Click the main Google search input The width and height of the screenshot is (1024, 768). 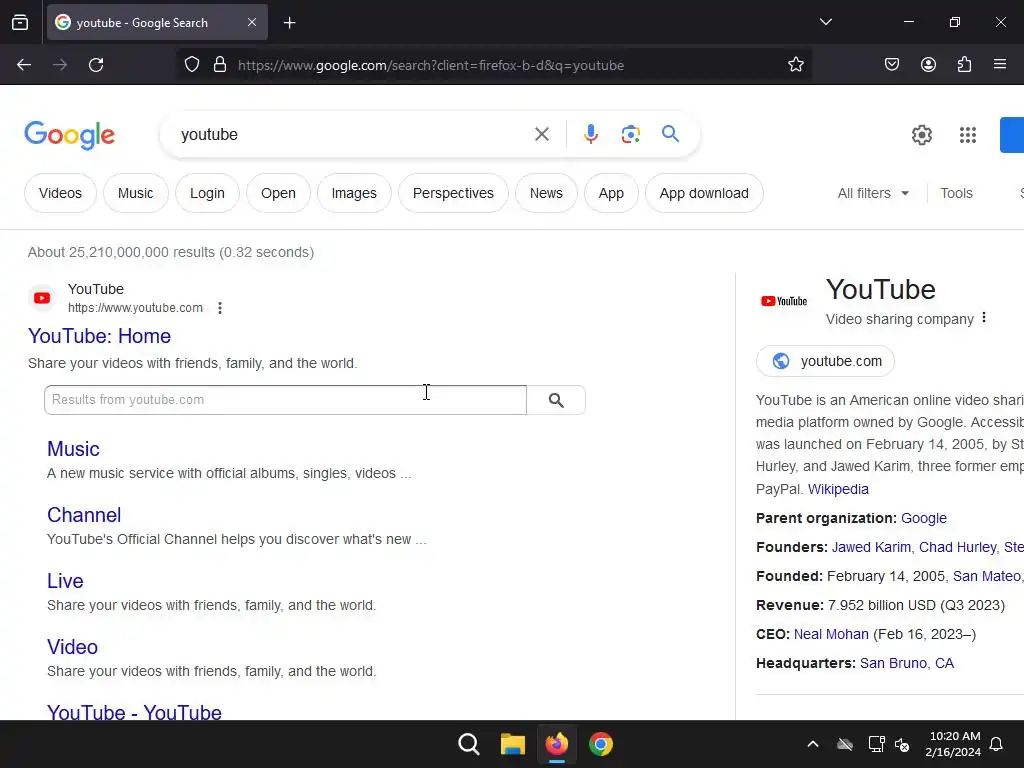tap(353, 135)
